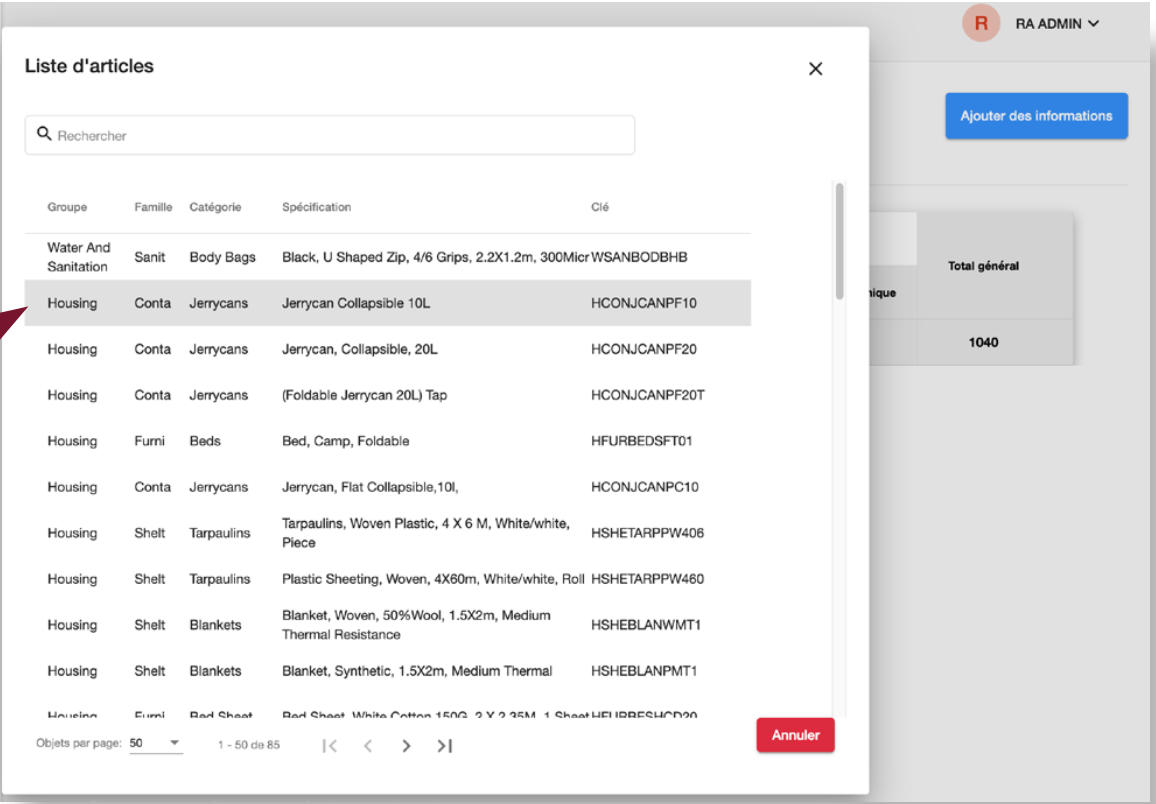This screenshot has height=804, width=1156.
Task: Open the objects per page dropdown
Action: [156, 744]
